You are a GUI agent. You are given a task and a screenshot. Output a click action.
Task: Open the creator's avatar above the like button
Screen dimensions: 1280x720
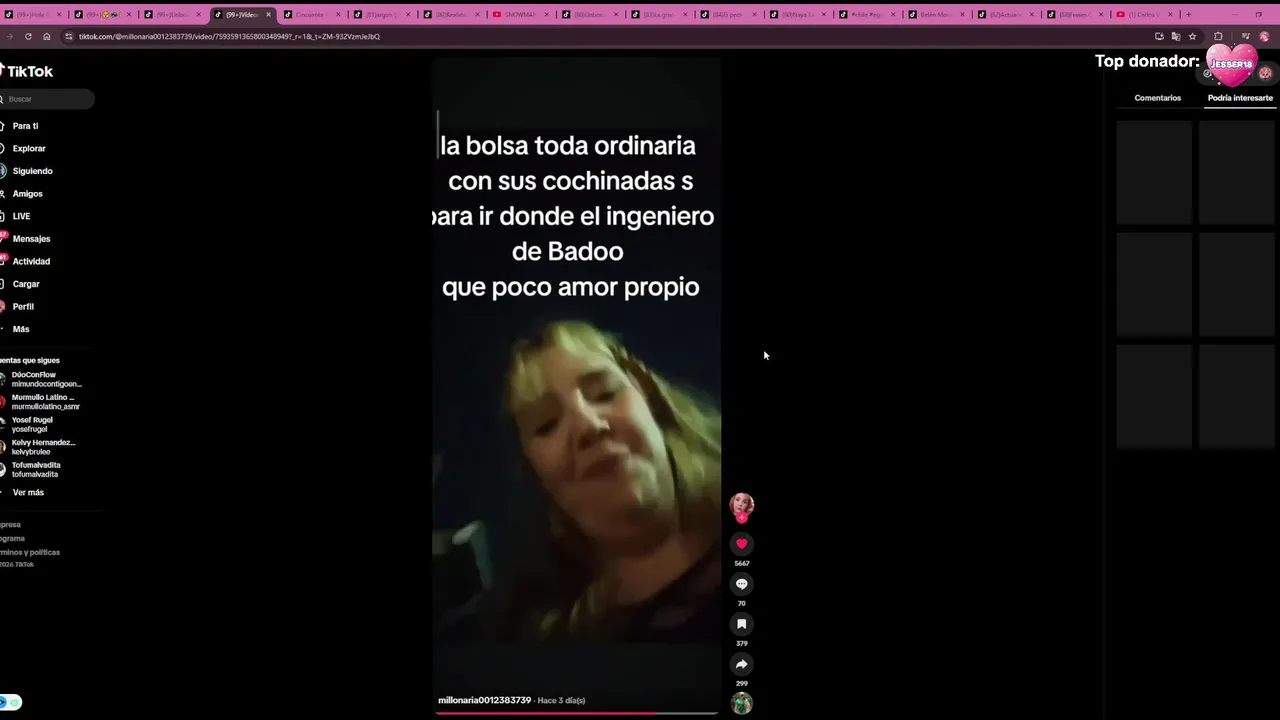pos(741,504)
